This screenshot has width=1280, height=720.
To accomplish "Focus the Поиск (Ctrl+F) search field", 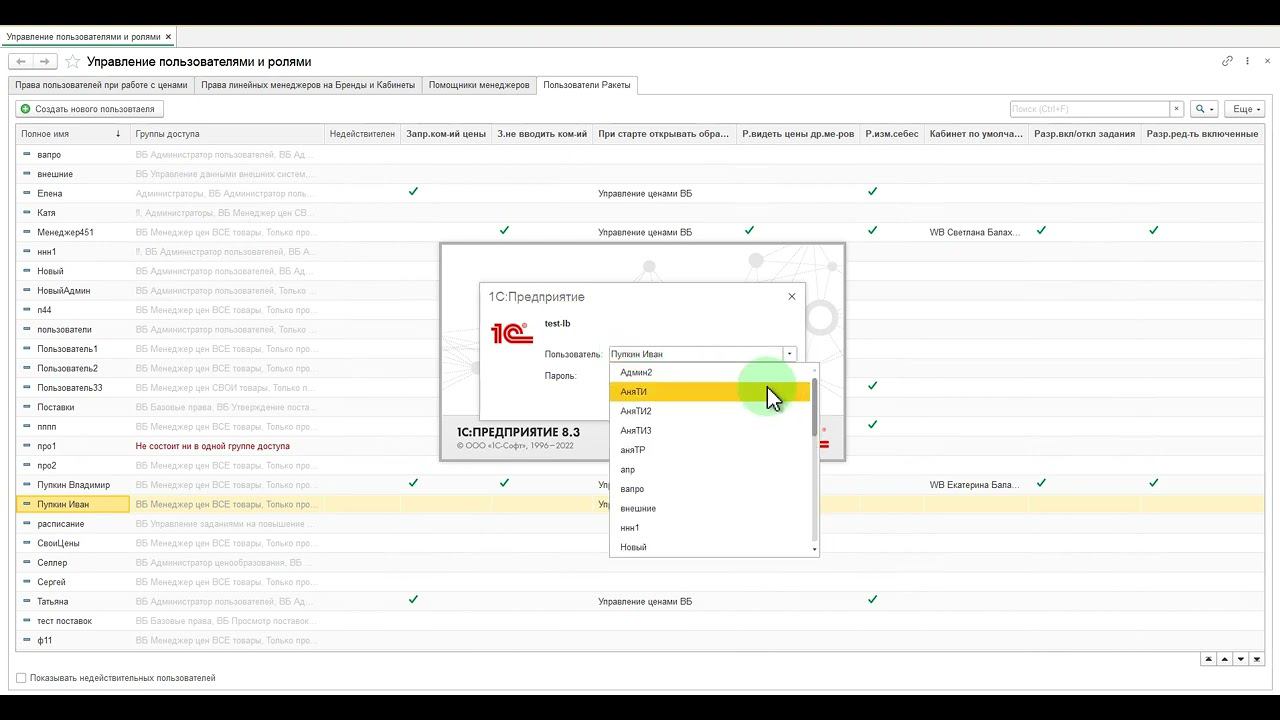I will pyautogui.click(x=1089, y=109).
